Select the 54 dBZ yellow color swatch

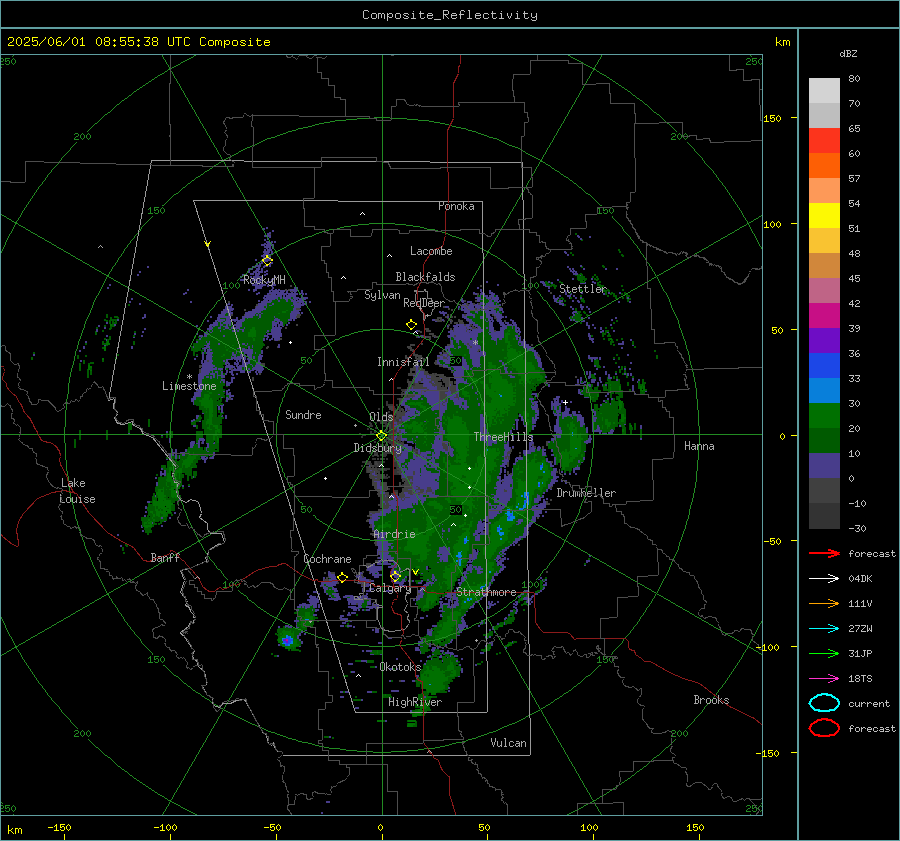click(x=824, y=216)
